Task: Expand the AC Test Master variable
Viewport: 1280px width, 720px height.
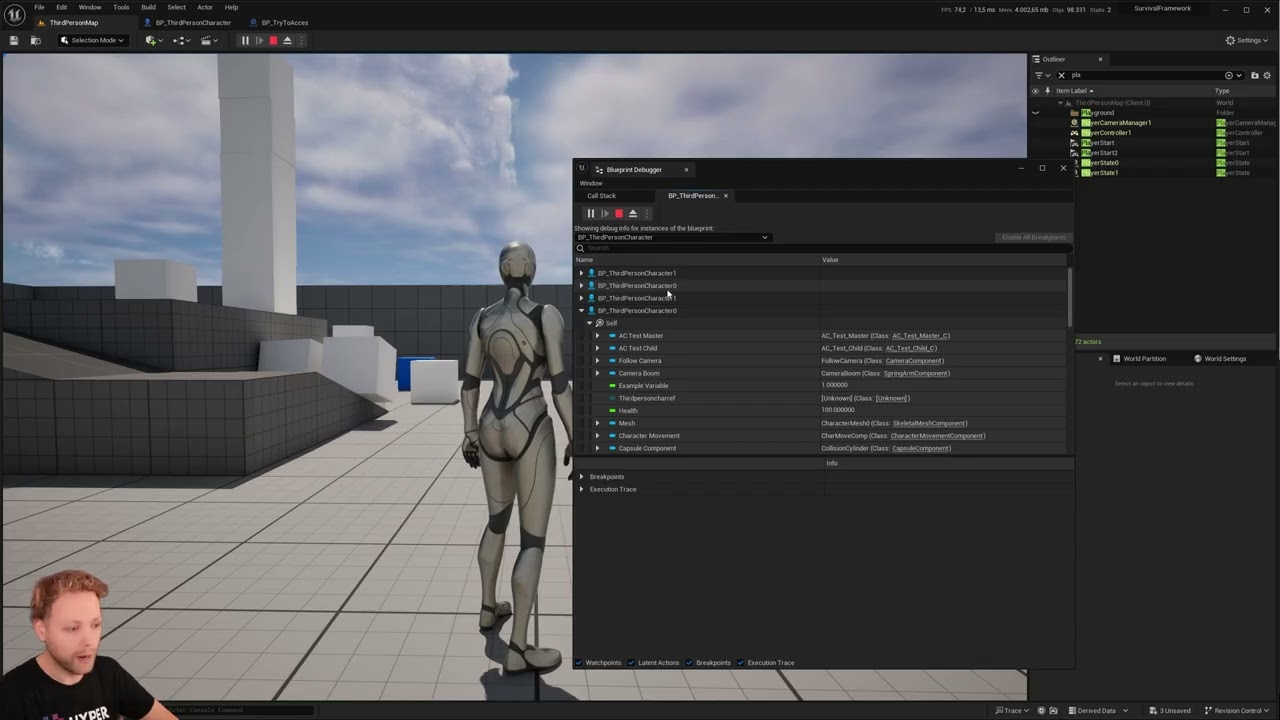Action: click(x=597, y=336)
